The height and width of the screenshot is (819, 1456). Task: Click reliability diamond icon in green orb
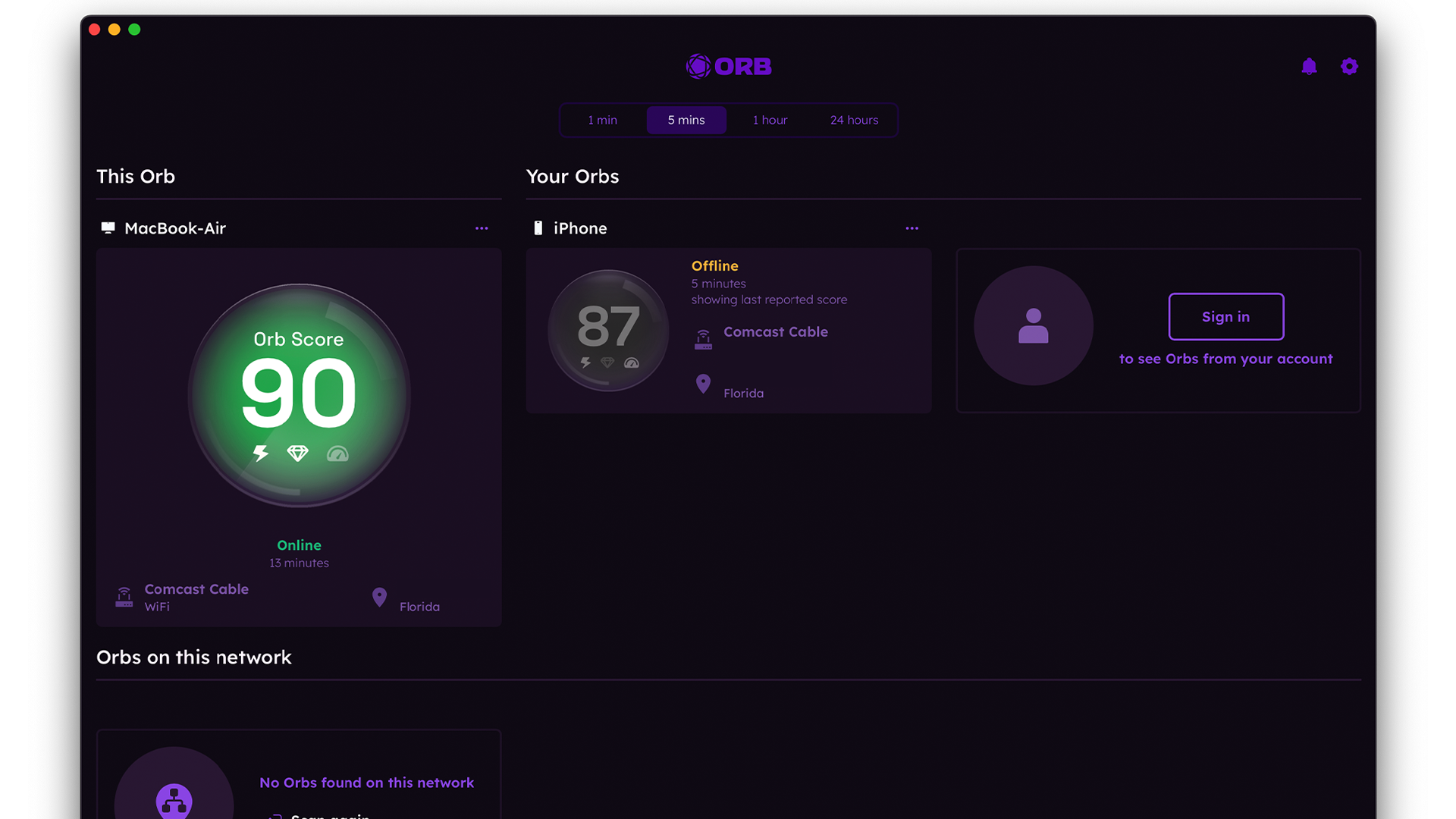click(x=297, y=453)
